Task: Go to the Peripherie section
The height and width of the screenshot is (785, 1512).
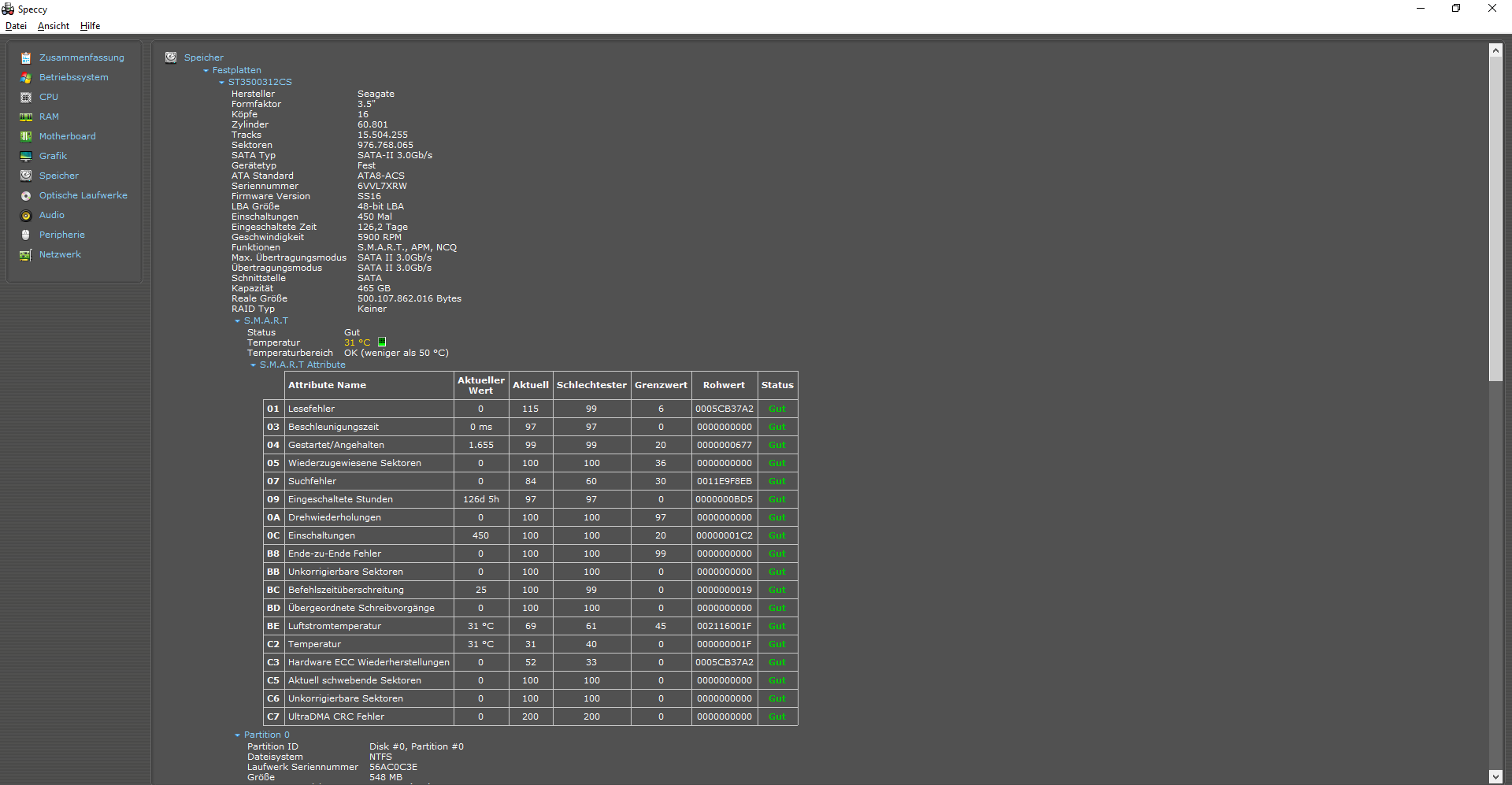Action: 61,235
